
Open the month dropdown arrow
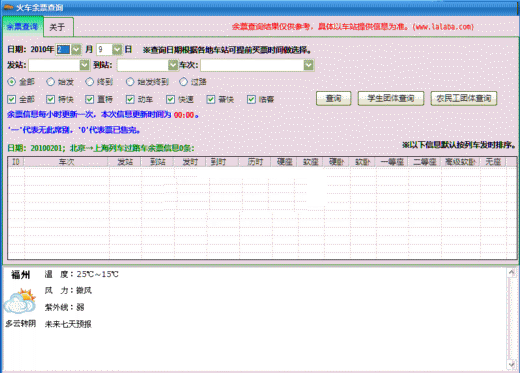point(77,50)
